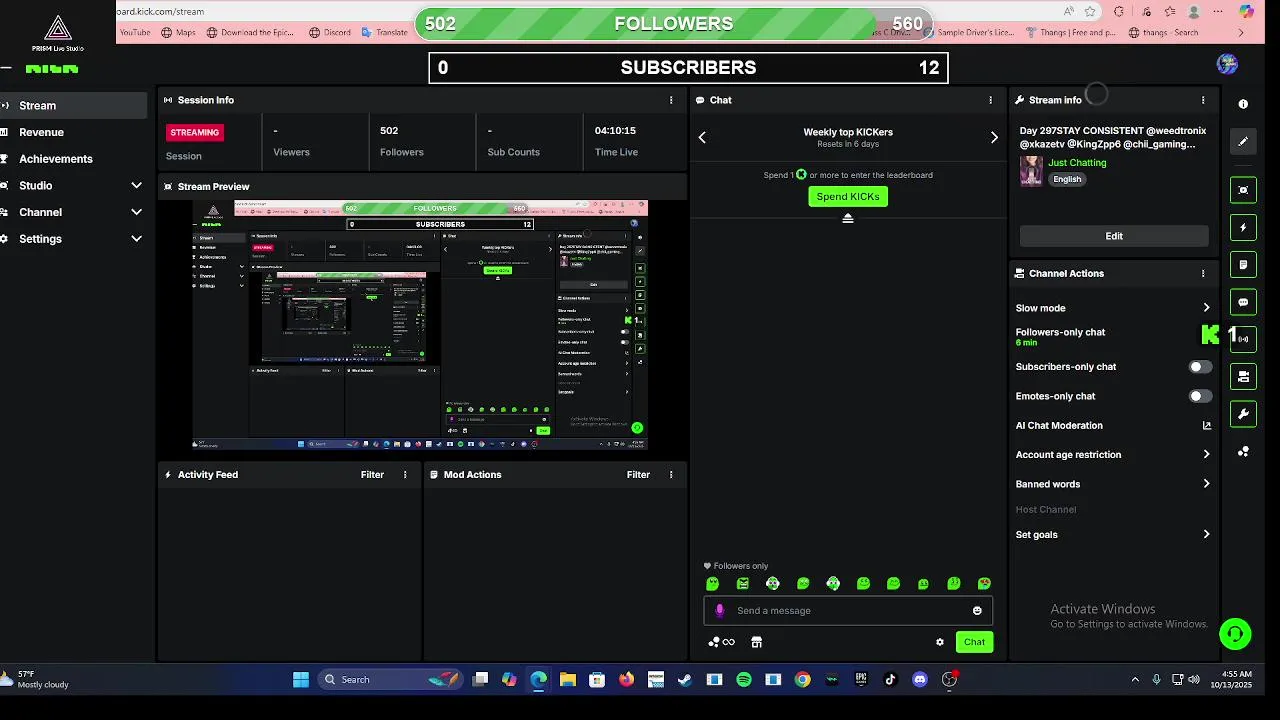Toggle the lightning bolt activity panel icon
The image size is (1280, 720).
pyautogui.click(x=1243, y=228)
